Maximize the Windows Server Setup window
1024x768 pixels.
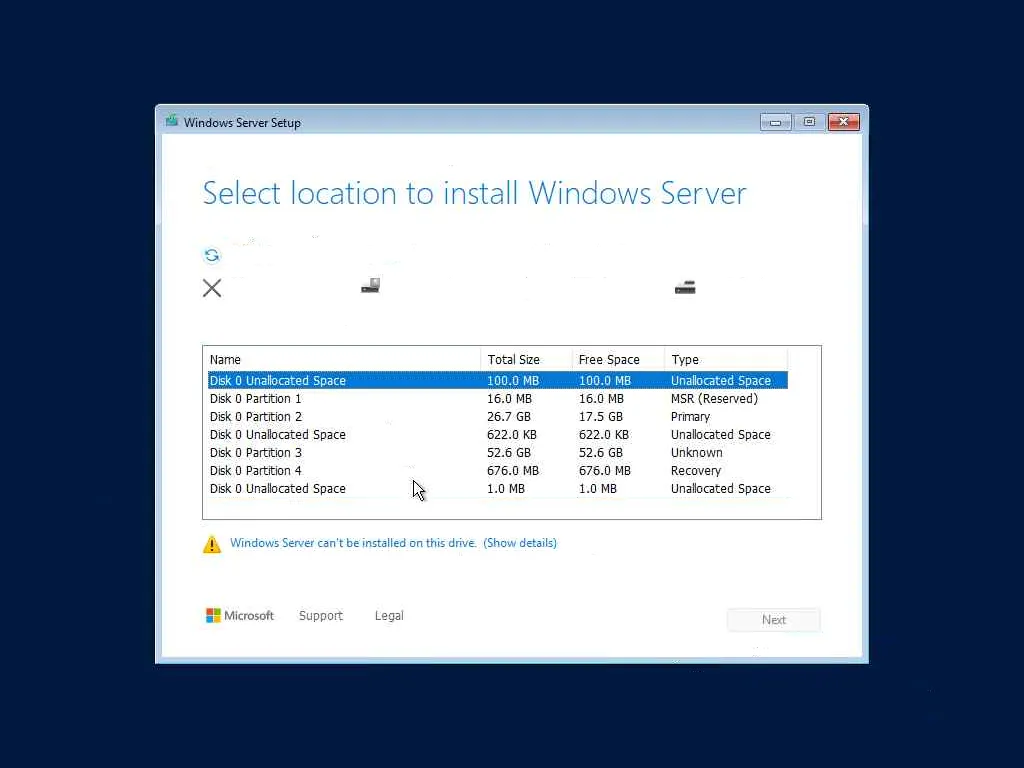[809, 122]
